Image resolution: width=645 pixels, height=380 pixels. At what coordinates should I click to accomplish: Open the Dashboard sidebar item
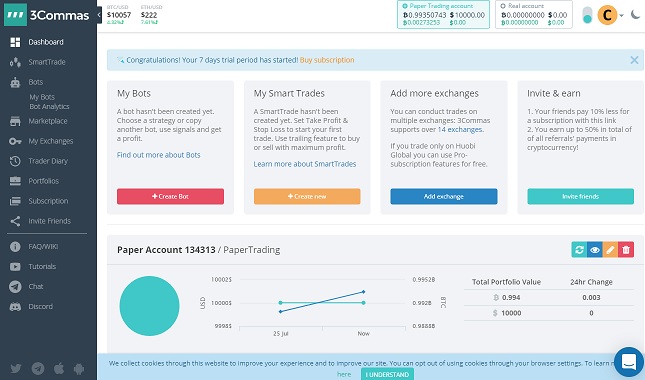[46, 42]
